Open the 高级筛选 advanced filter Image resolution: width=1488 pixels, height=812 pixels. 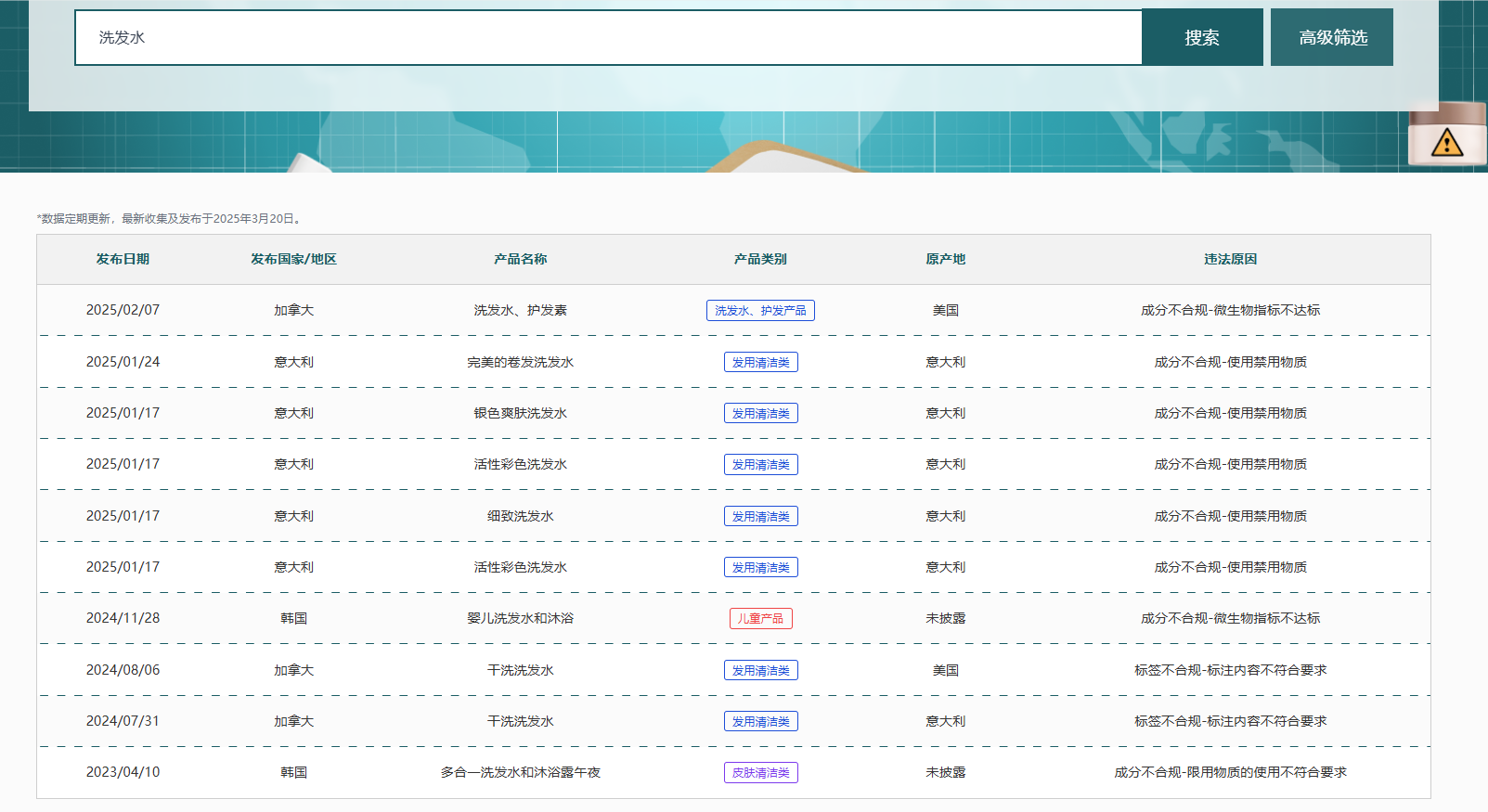click(x=1332, y=38)
